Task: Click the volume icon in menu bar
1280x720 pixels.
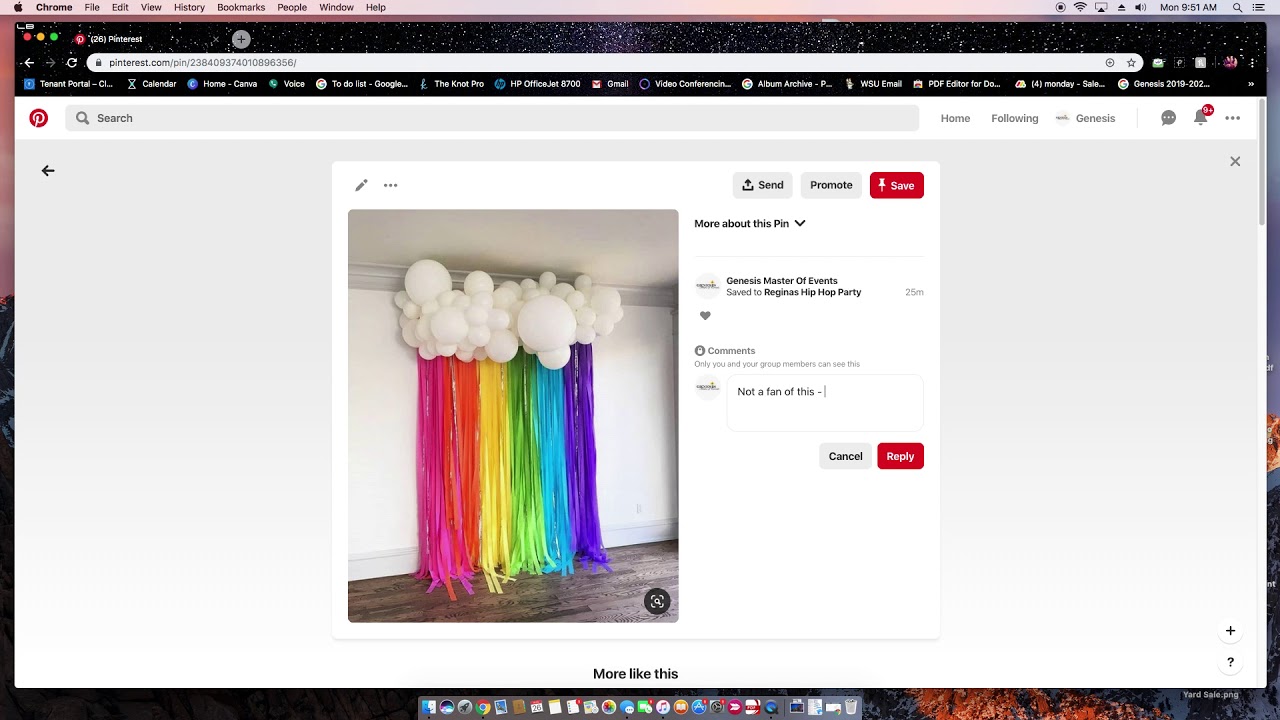Action: (1140, 7)
